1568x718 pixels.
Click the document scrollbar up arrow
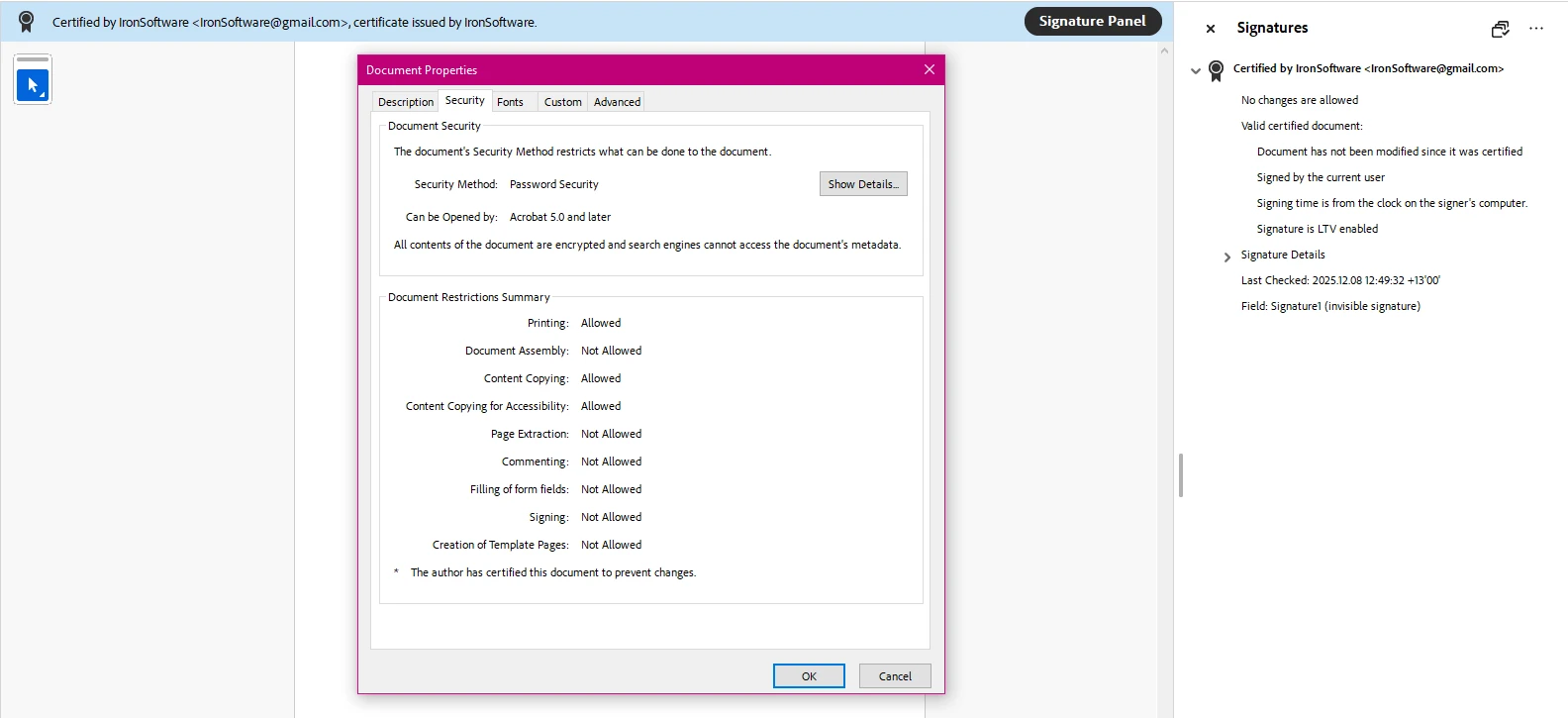point(1164,51)
